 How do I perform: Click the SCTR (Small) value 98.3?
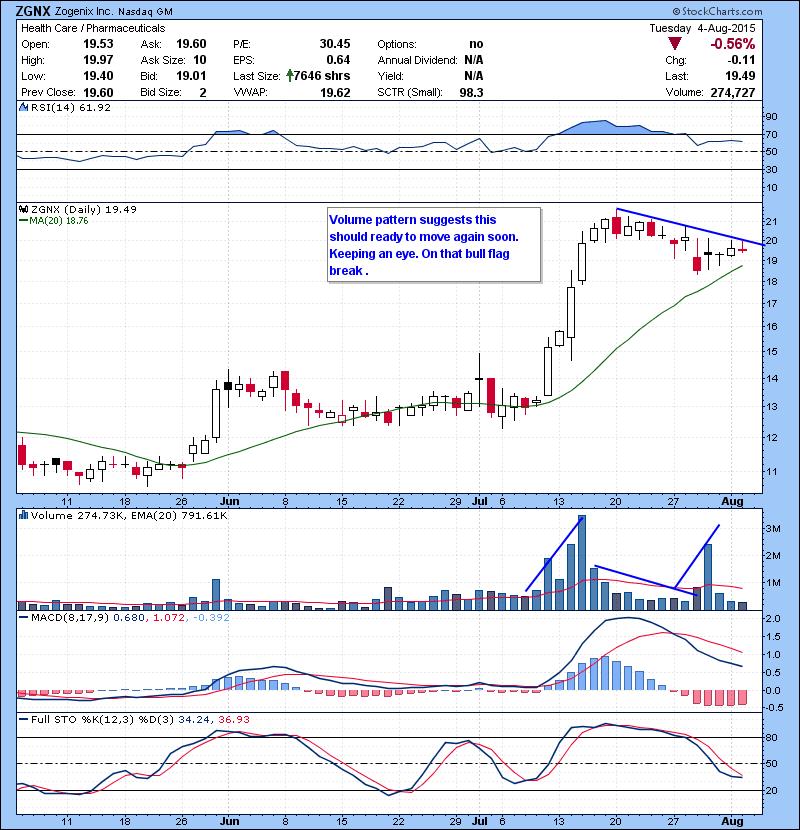pos(471,92)
